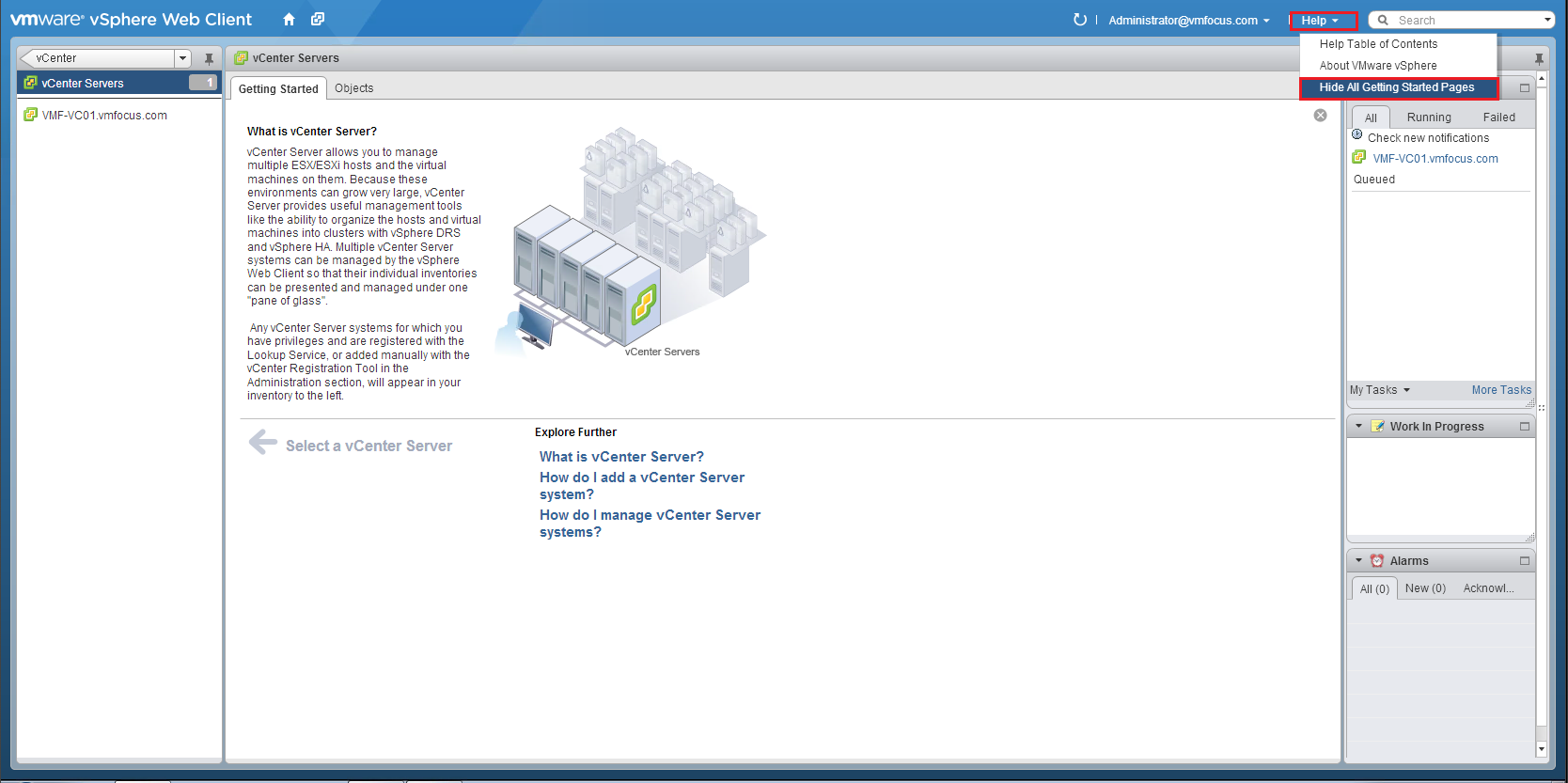Image resolution: width=1568 pixels, height=783 pixels.
Task: Go to the vSphere Home icon
Action: pos(289,20)
